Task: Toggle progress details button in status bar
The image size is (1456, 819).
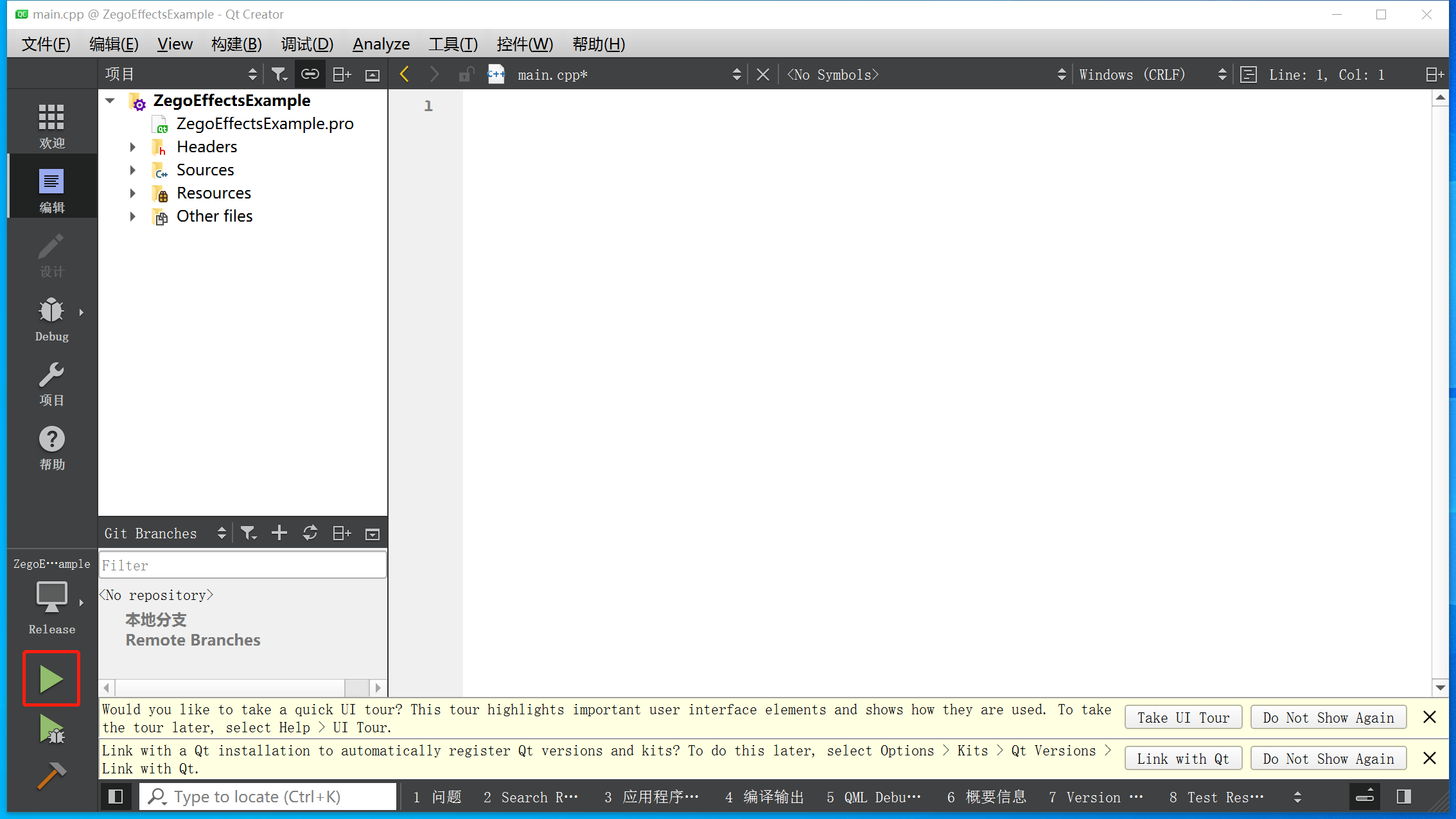Action: (x=1365, y=797)
